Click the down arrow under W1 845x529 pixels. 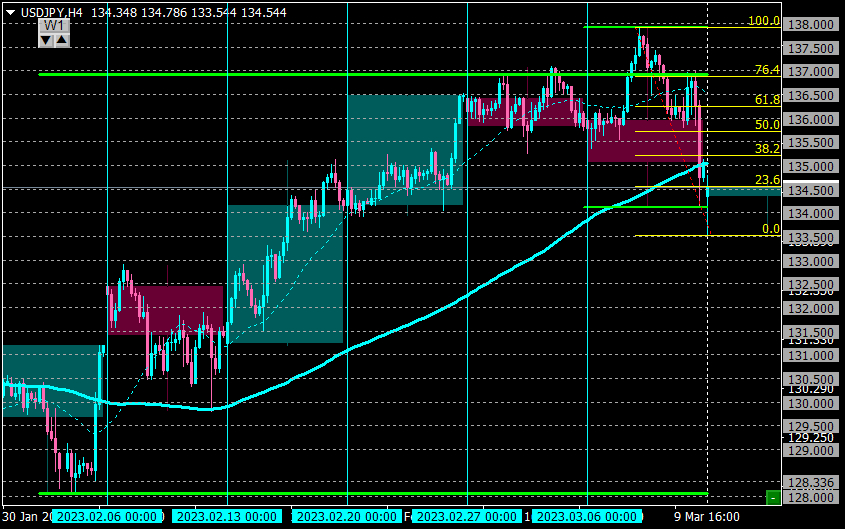point(46,40)
